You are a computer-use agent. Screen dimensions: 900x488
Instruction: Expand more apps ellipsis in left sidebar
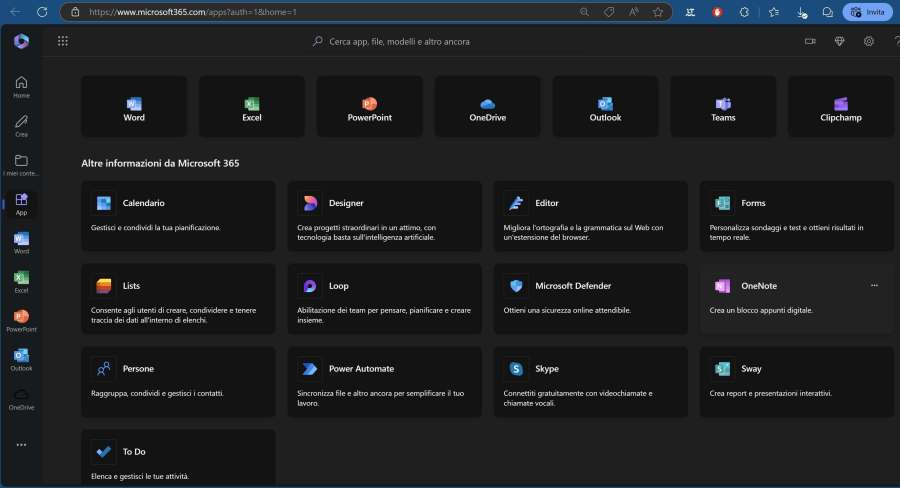21,445
